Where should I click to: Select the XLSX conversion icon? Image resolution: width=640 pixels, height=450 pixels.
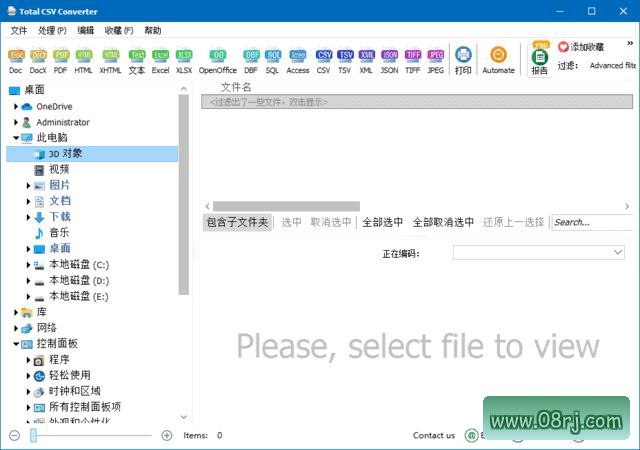click(x=184, y=61)
